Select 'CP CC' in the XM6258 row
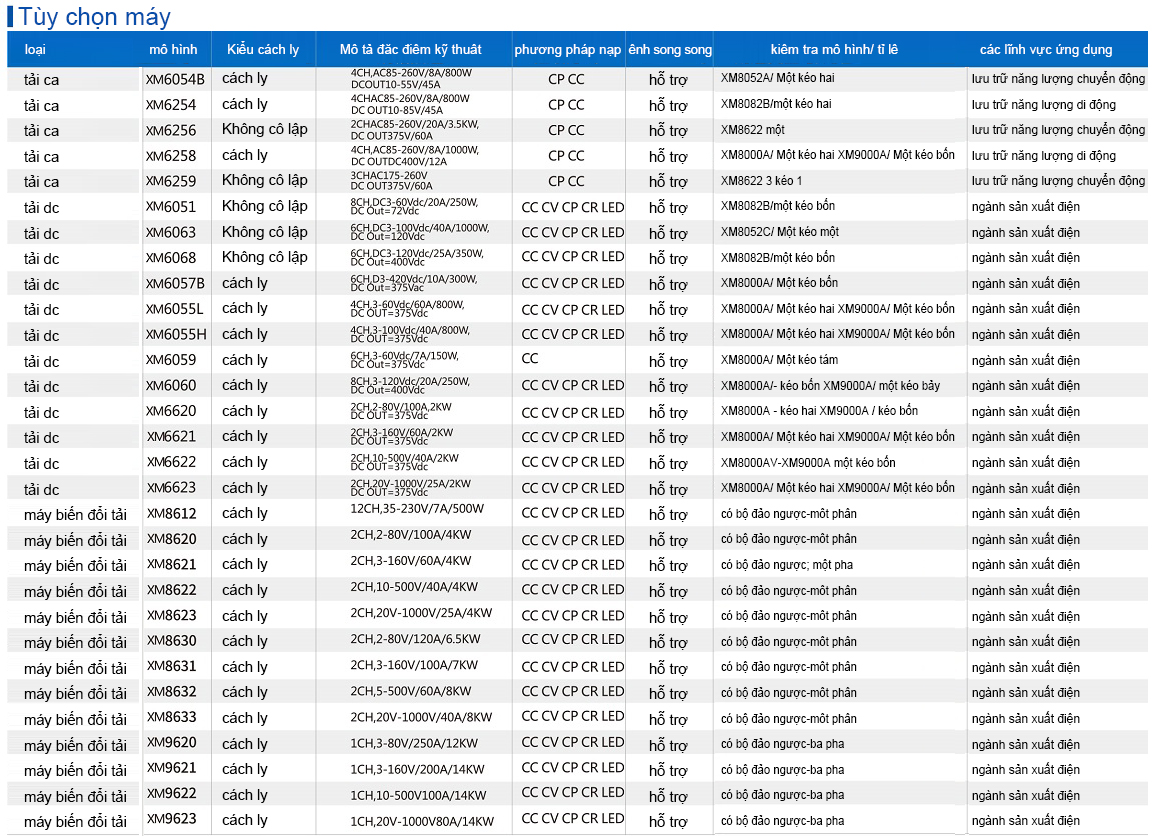This screenshot has height=836, width=1156. 566,156
